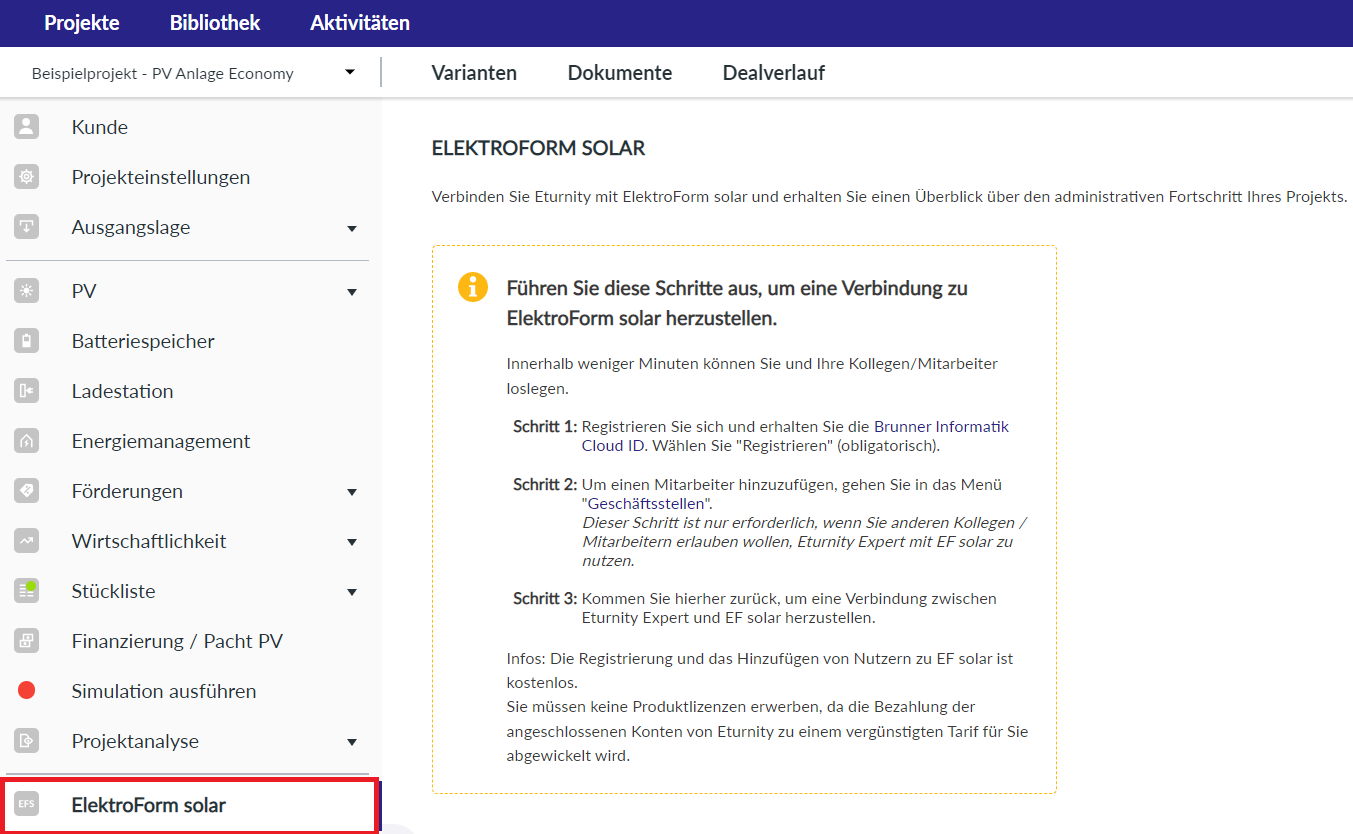
Task: Expand the Wirtschaftlichkeit submenu arrow
Action: [x=351, y=542]
